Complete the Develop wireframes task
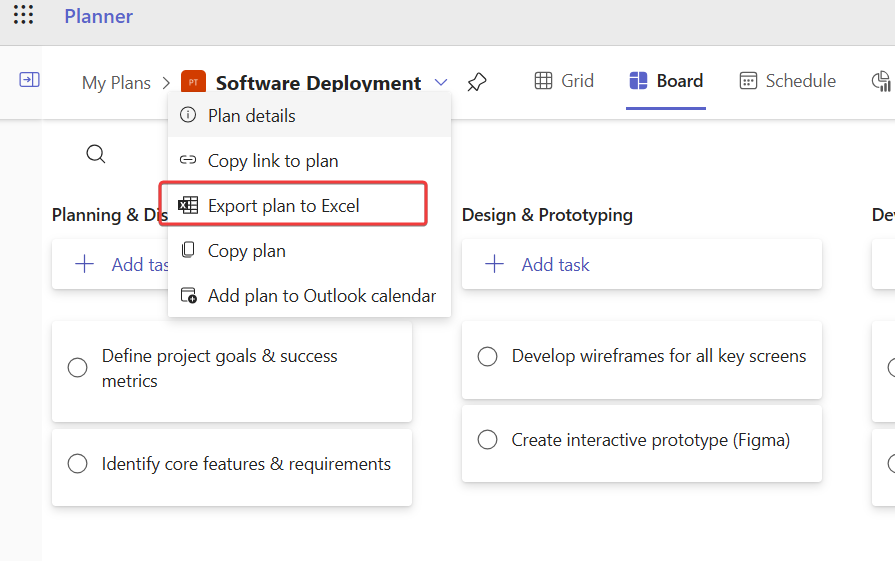The width and height of the screenshot is (895, 561). pyautogui.click(x=487, y=357)
